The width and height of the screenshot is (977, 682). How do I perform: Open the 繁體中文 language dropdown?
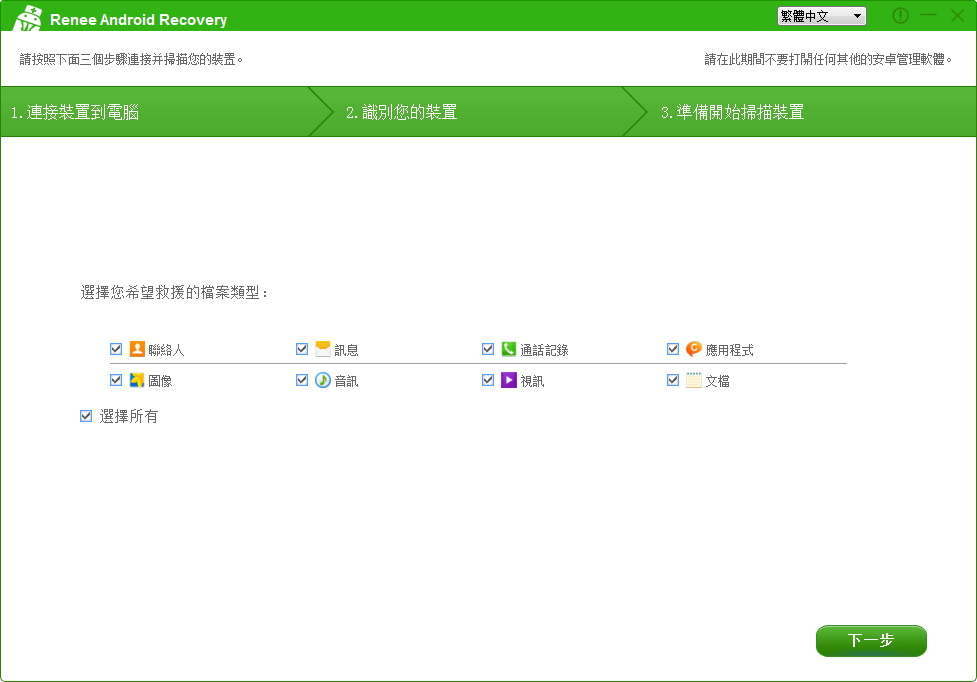pyautogui.click(x=821, y=16)
